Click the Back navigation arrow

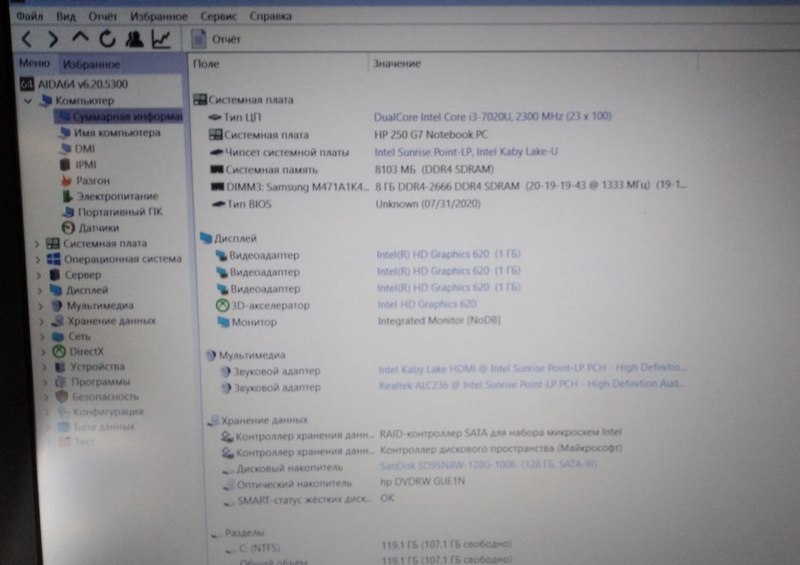coord(27,39)
